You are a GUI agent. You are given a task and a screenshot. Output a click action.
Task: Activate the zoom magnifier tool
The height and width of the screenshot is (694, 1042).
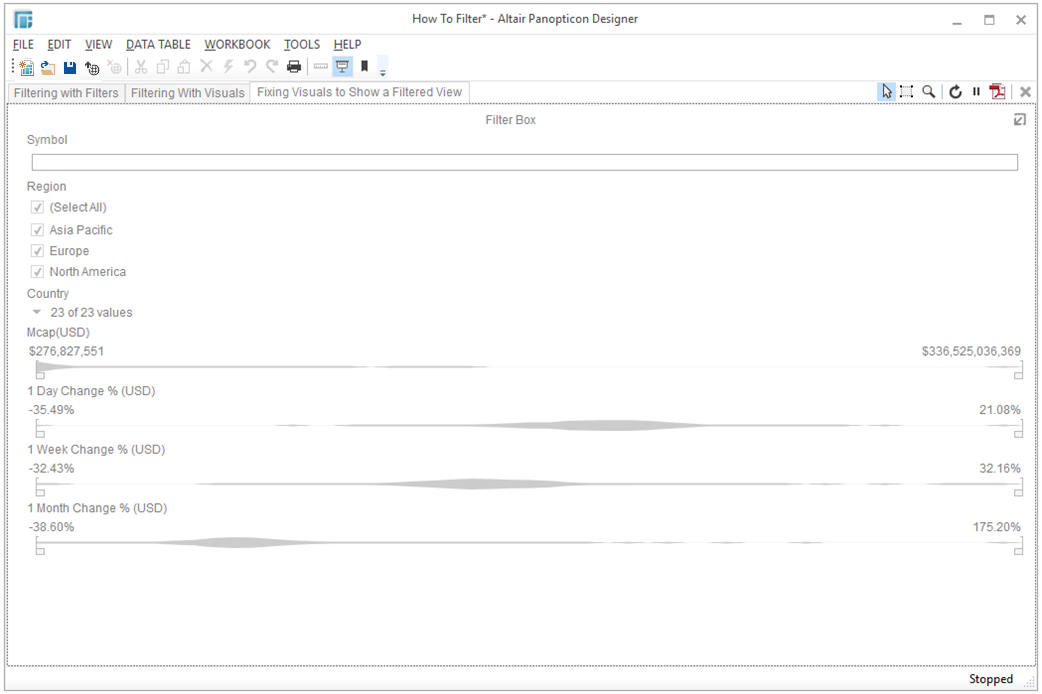coord(929,92)
